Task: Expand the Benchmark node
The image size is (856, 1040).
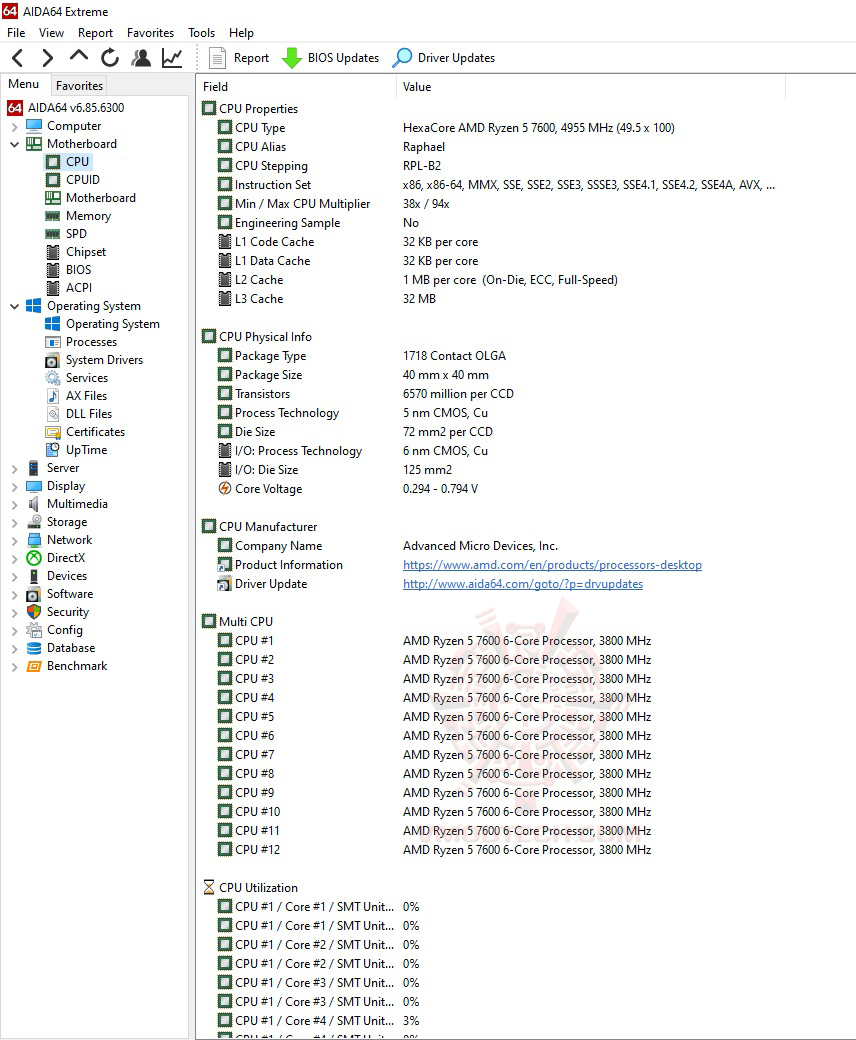Action: [15, 666]
